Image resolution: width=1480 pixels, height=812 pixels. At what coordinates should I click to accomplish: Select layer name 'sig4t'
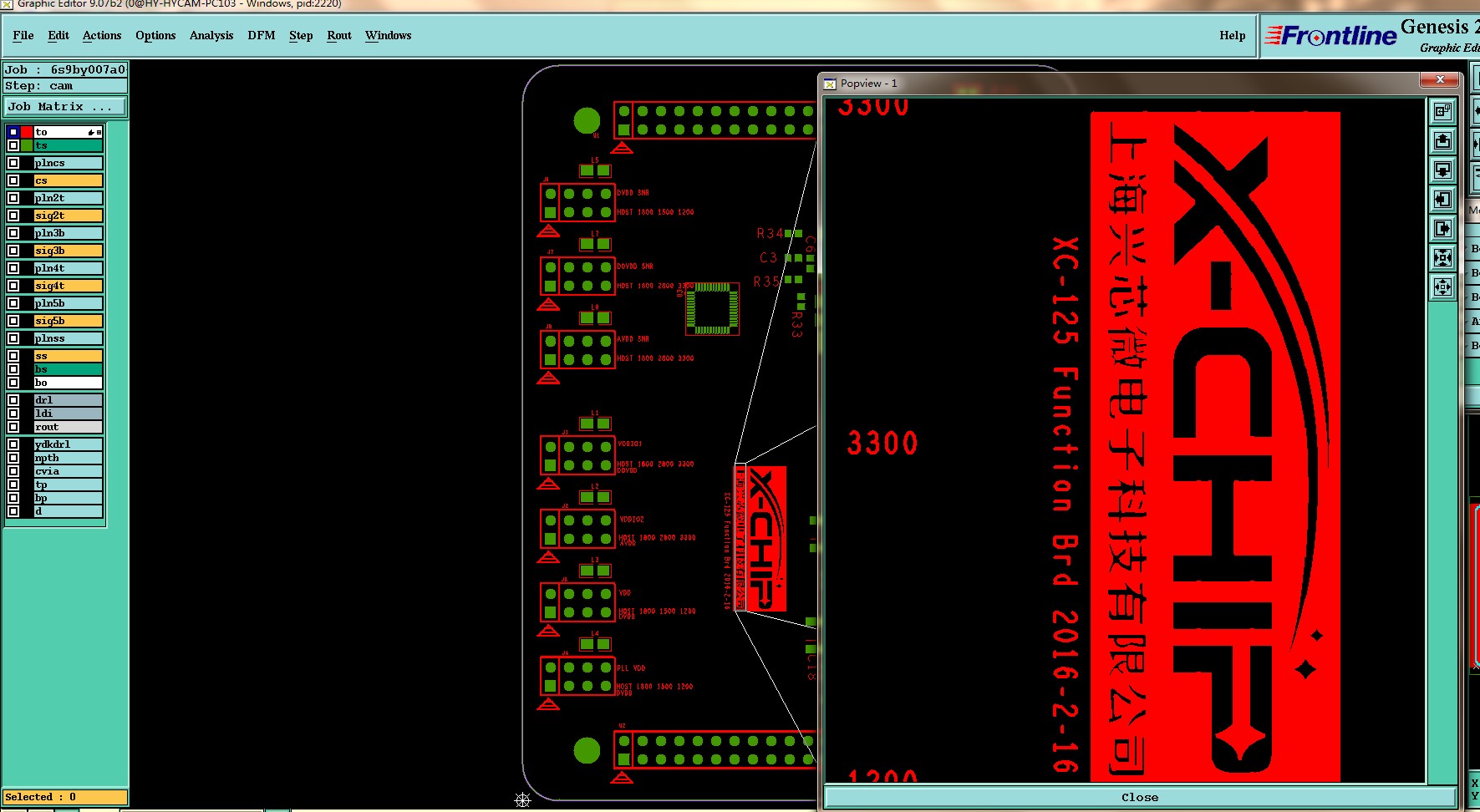coord(68,286)
